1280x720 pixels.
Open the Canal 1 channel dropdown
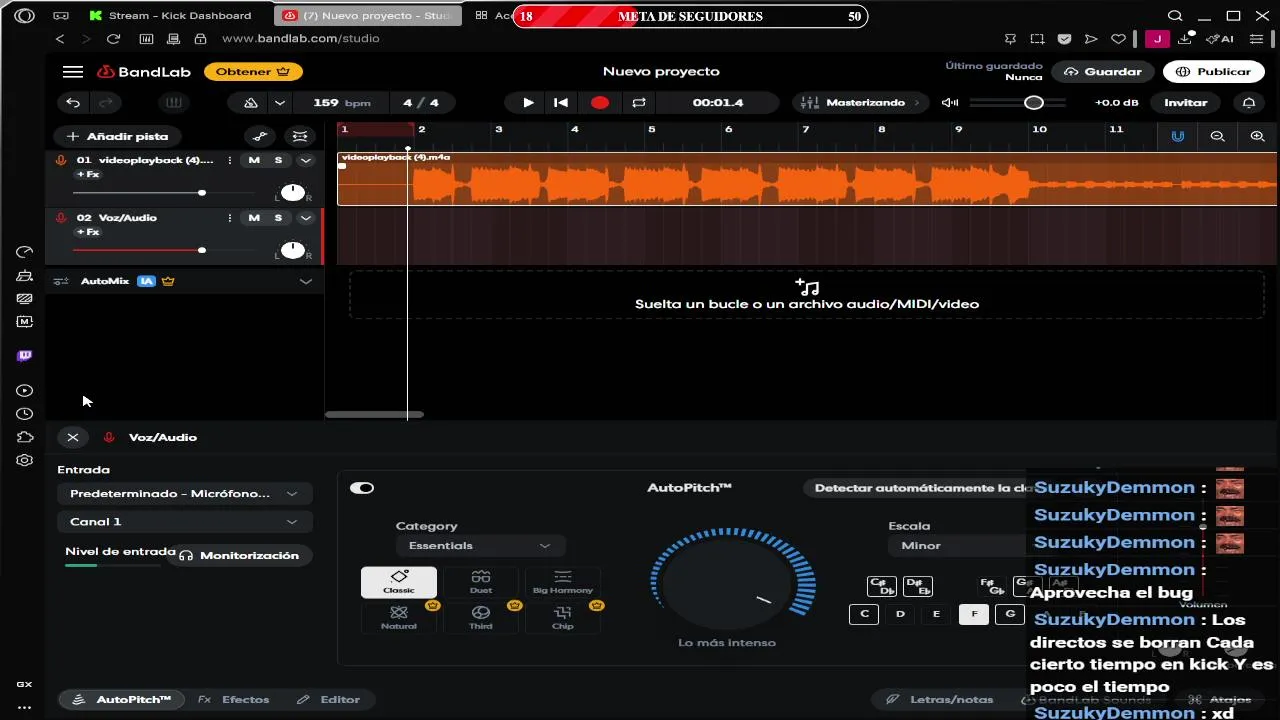pyautogui.click(x=184, y=521)
